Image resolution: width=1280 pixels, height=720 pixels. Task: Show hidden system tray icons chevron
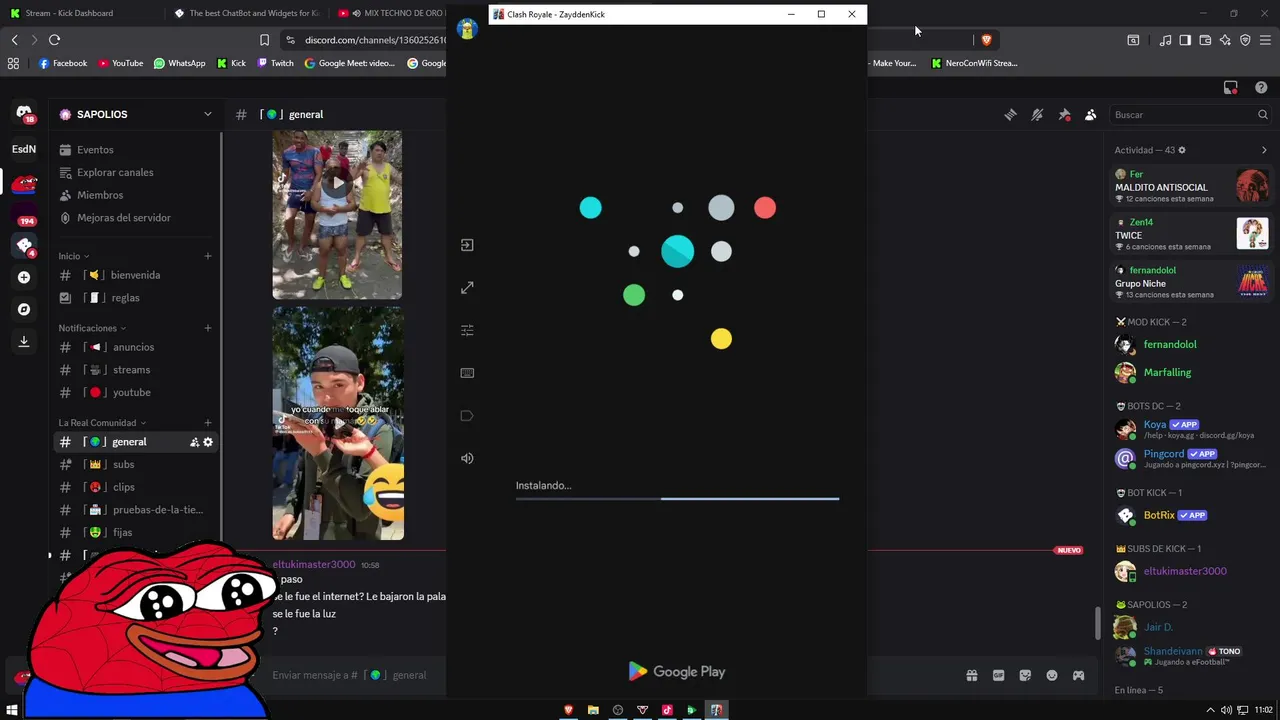tap(1210, 710)
